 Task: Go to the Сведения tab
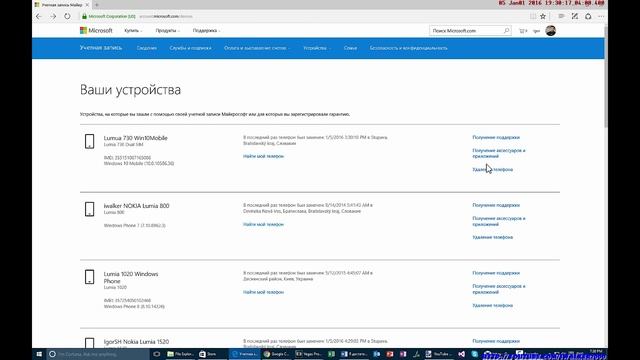(x=147, y=48)
